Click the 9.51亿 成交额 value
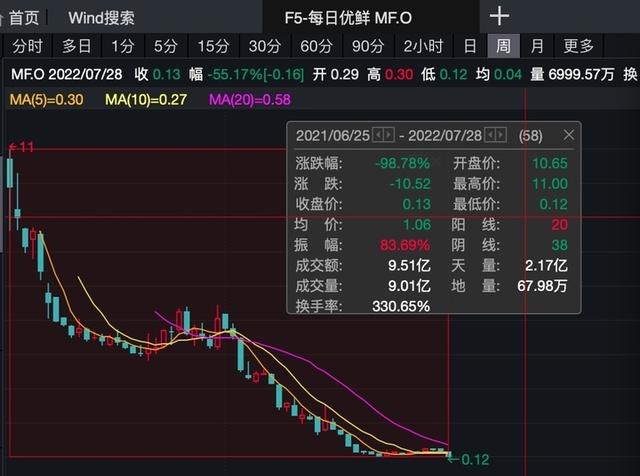 (409, 265)
